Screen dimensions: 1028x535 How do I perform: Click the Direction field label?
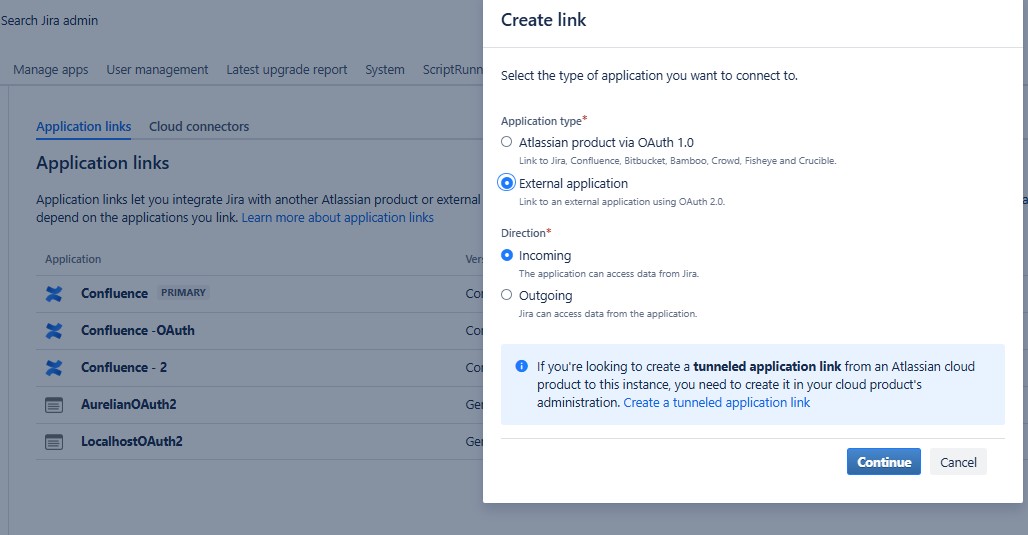(526, 233)
